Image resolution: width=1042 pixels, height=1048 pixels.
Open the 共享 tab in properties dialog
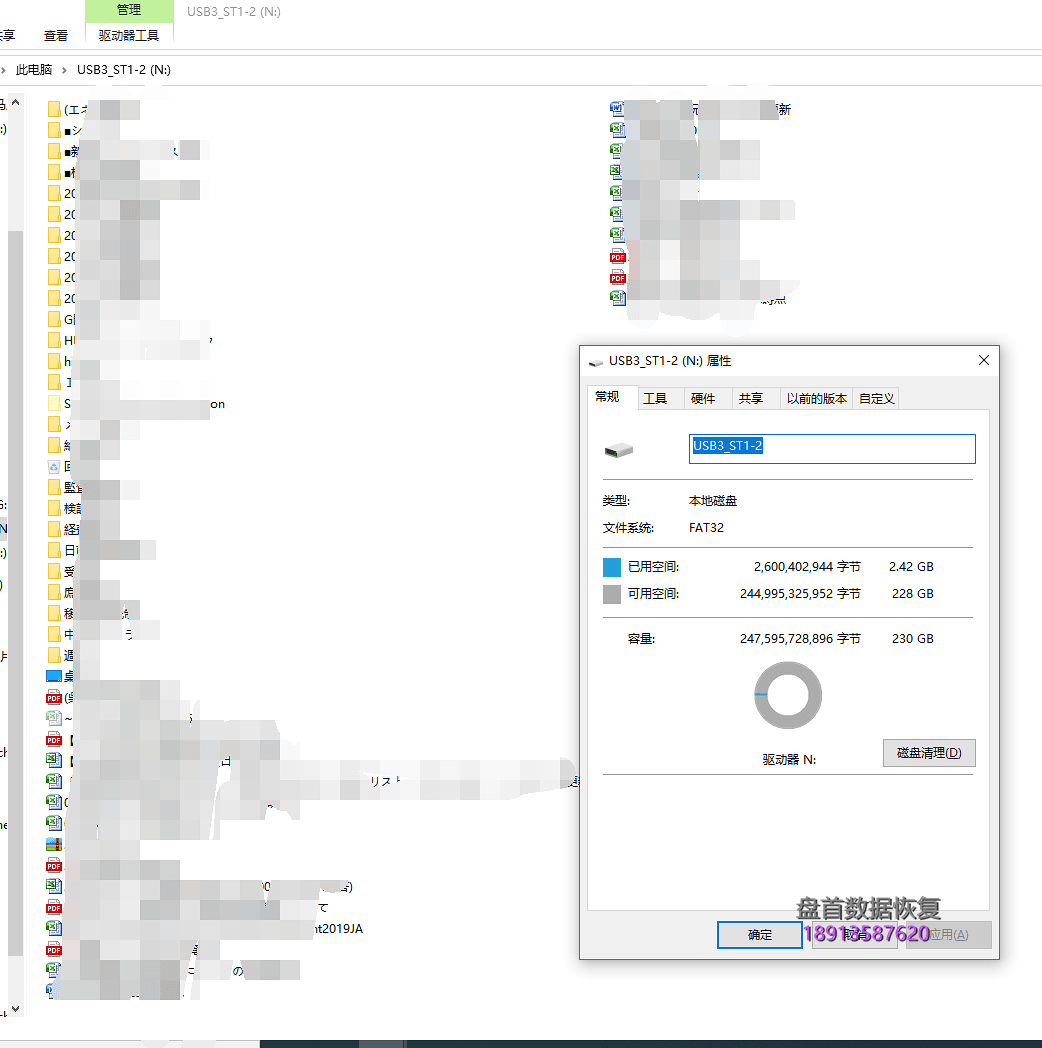[x=751, y=398]
